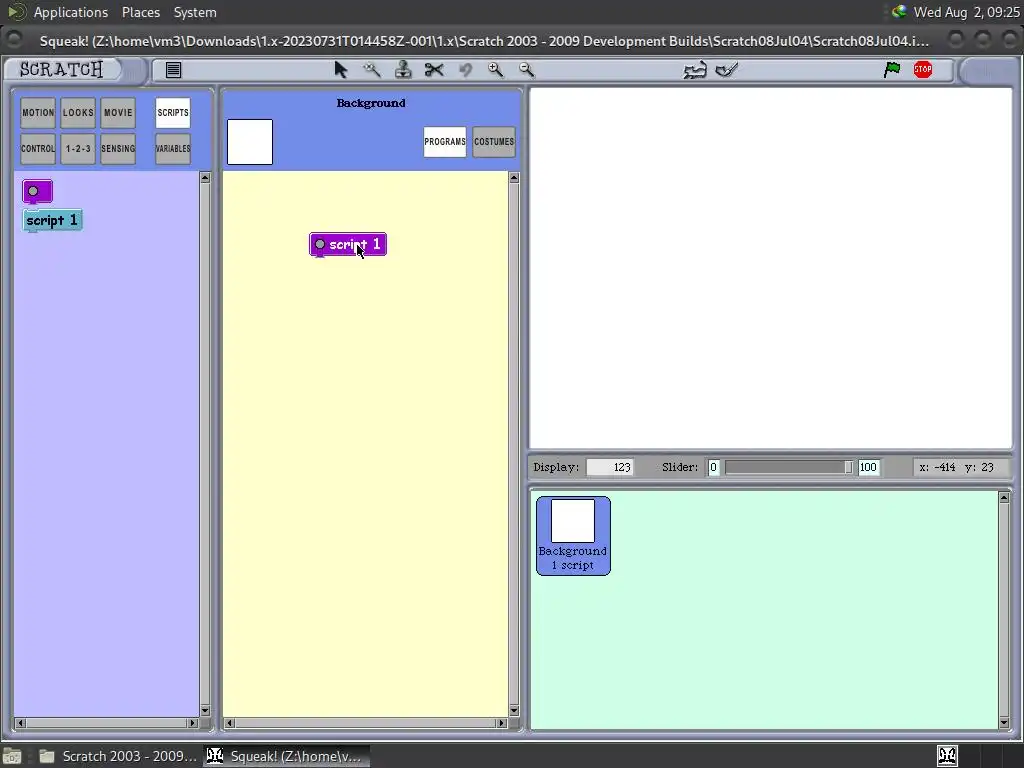Select the arrow pointer tool
The height and width of the screenshot is (768, 1024).
click(x=340, y=70)
